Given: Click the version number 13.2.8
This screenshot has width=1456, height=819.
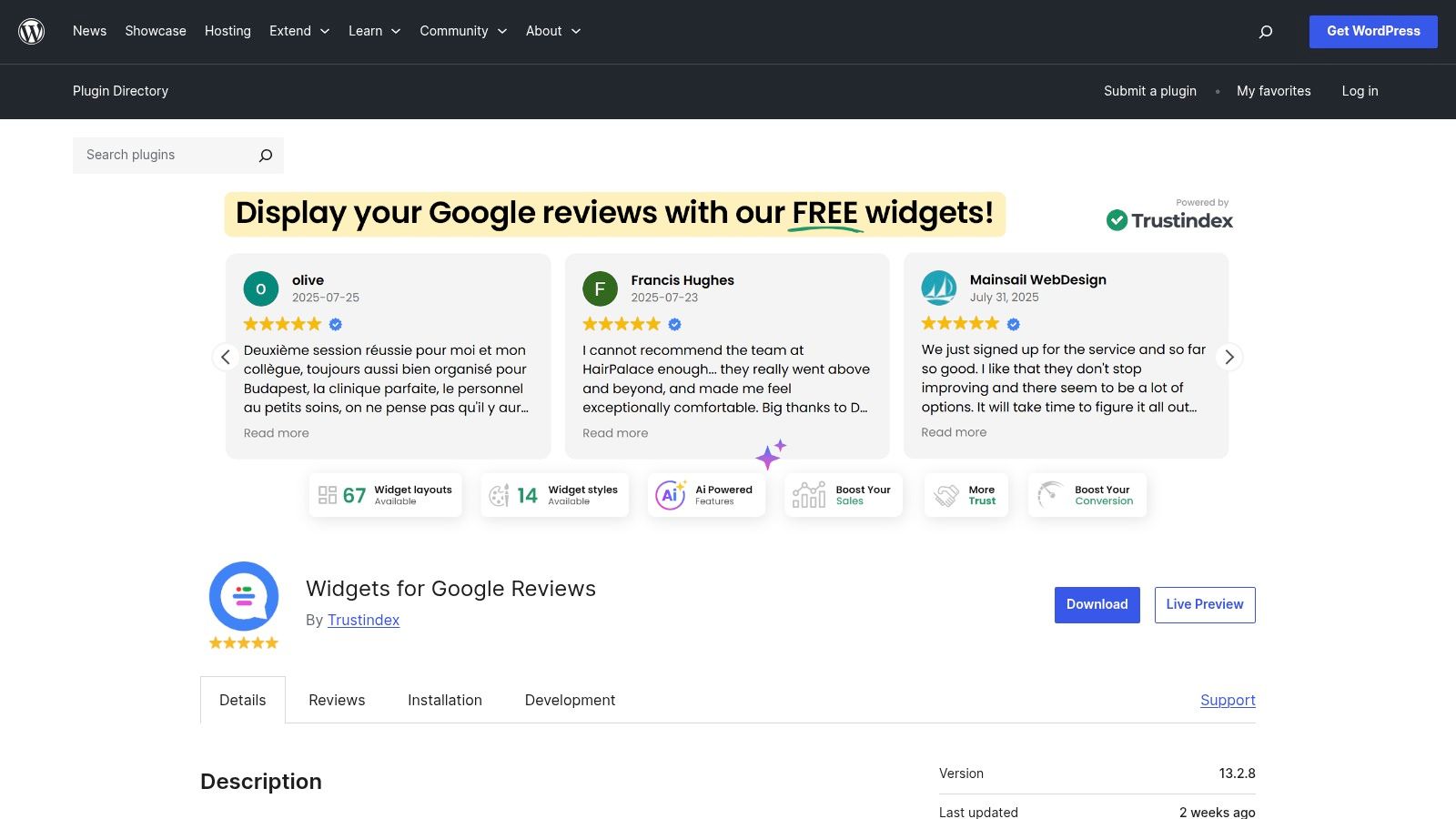Looking at the screenshot, I should [1237, 773].
